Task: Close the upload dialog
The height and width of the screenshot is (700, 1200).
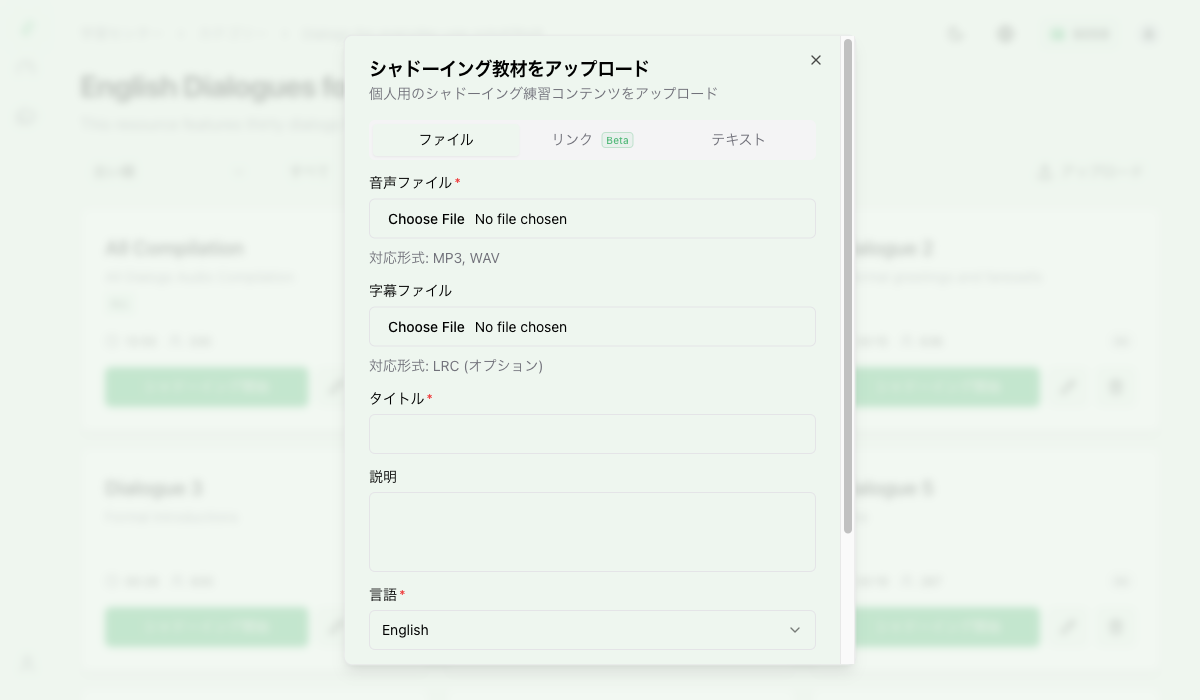Action: click(815, 60)
